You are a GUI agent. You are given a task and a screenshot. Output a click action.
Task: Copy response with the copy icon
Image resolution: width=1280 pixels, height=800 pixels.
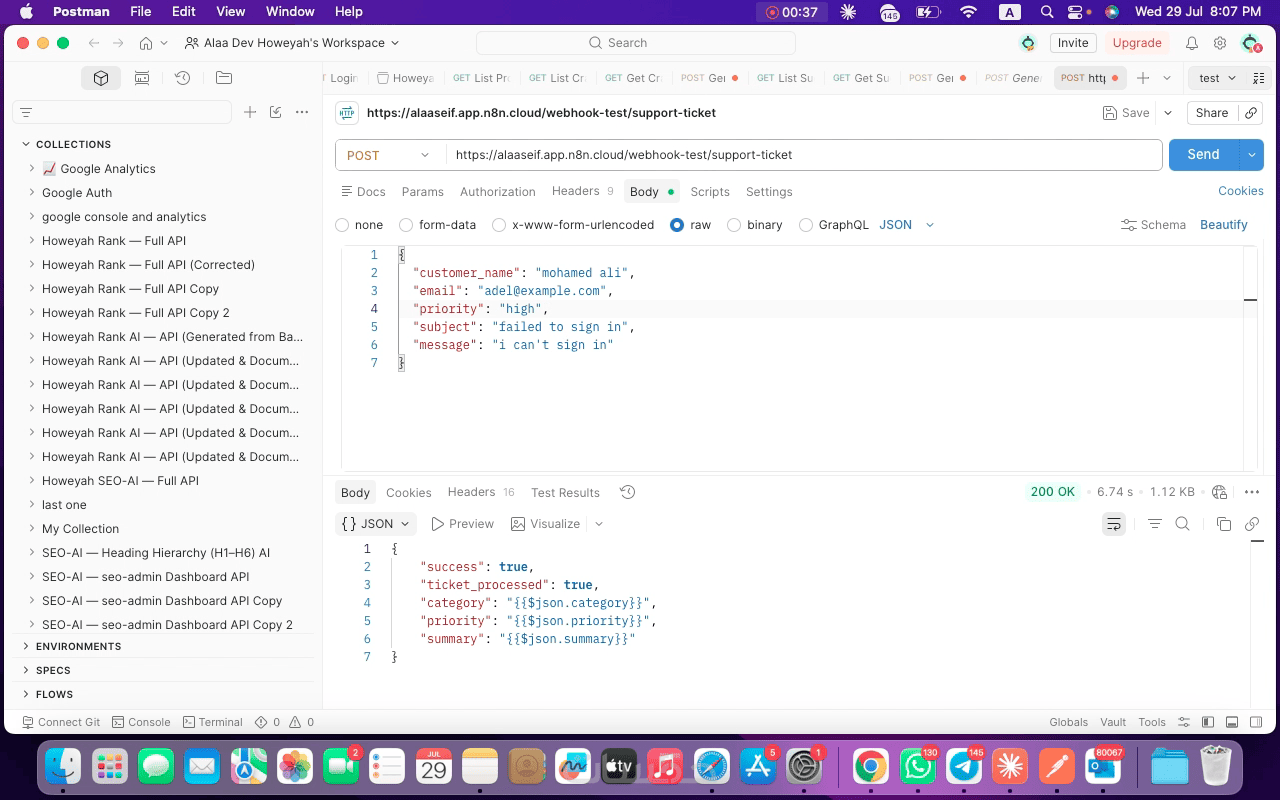[1223, 524]
